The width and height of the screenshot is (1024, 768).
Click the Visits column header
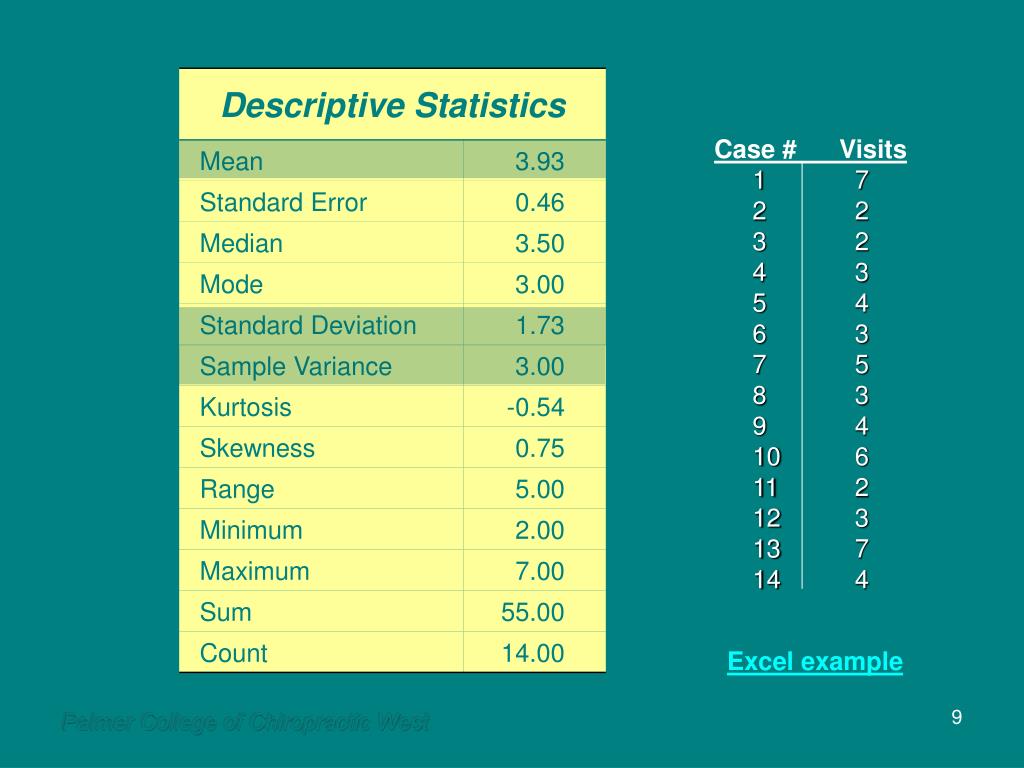click(872, 150)
